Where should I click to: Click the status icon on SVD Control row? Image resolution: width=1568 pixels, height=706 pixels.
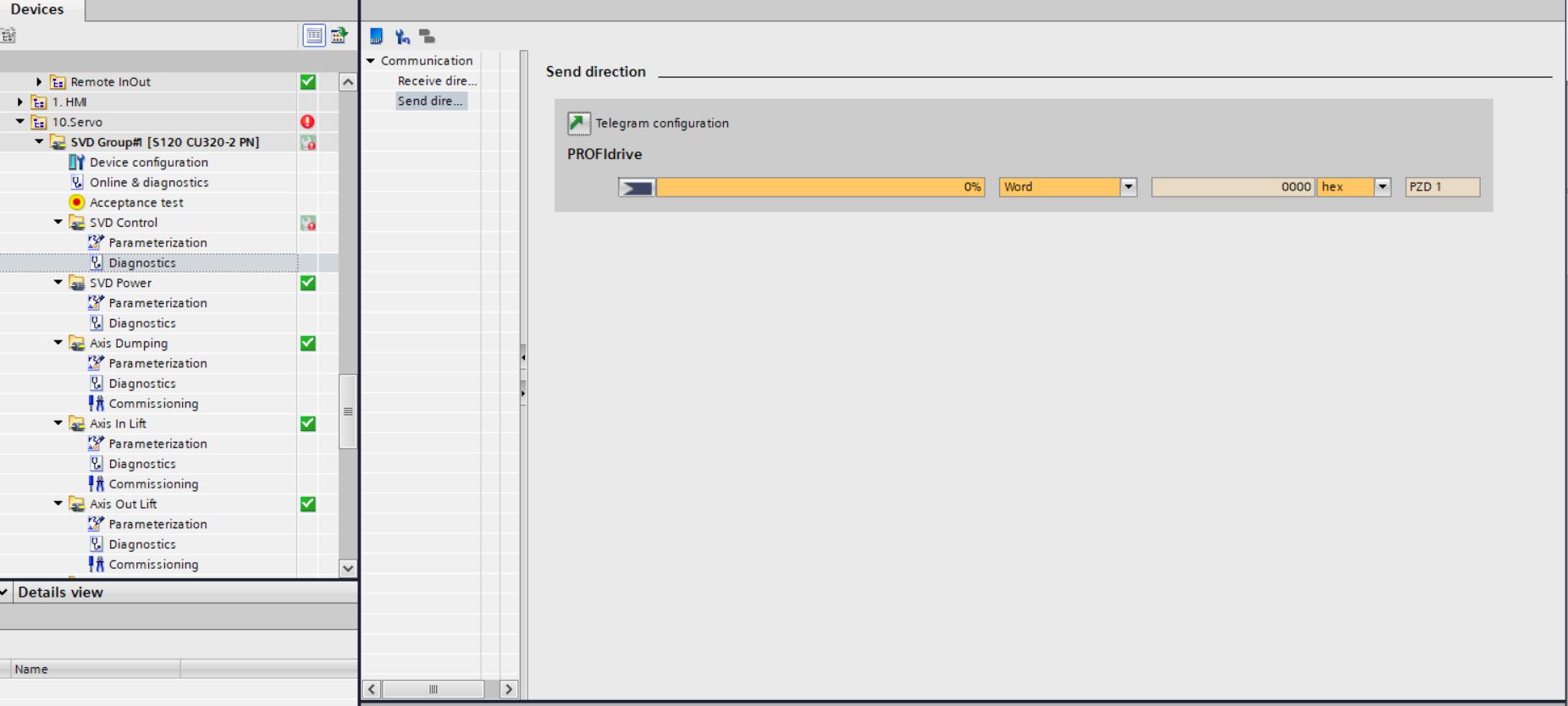pyautogui.click(x=308, y=223)
